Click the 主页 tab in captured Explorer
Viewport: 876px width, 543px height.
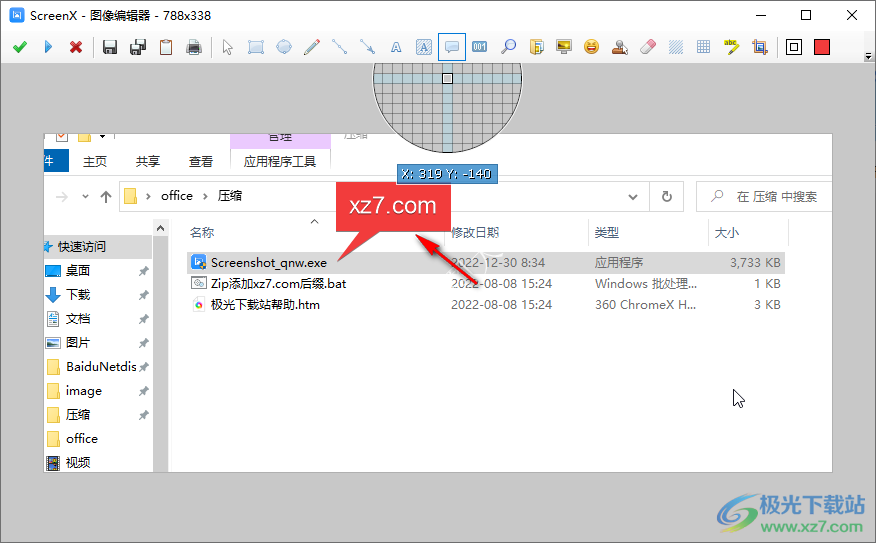(95, 161)
